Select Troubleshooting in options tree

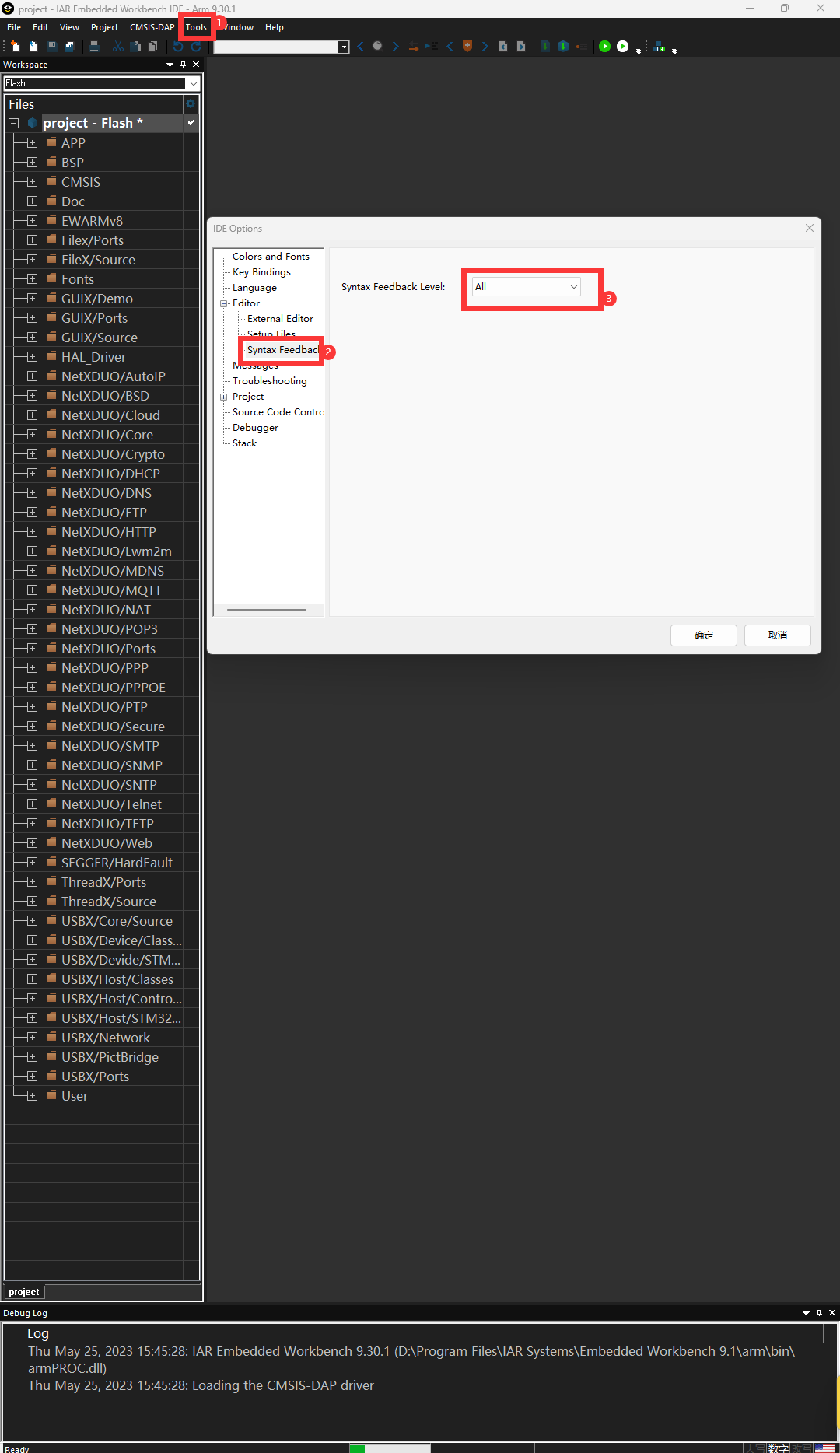pyautogui.click(x=269, y=381)
